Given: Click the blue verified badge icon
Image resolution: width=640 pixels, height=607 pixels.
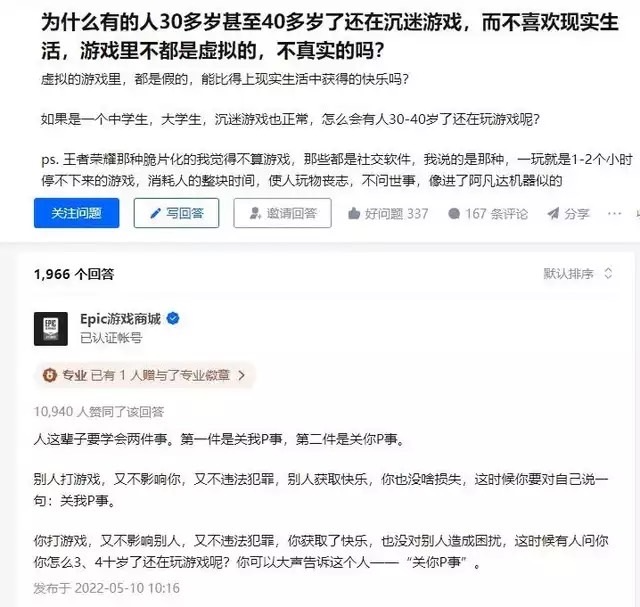Looking at the screenshot, I should 173,318.
